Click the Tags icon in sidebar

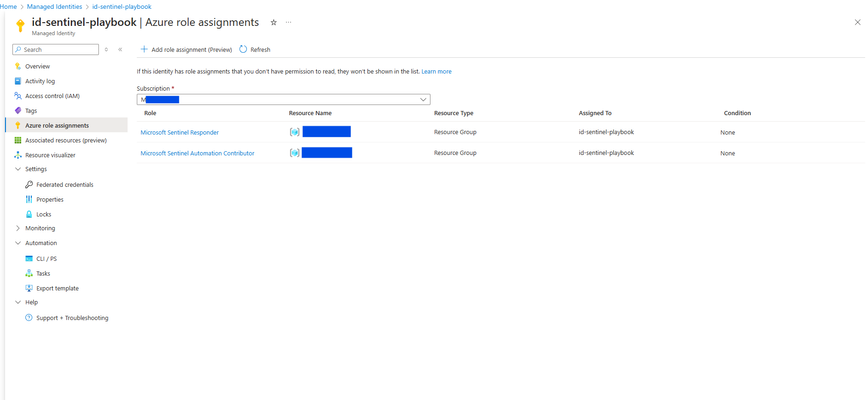click(x=18, y=110)
